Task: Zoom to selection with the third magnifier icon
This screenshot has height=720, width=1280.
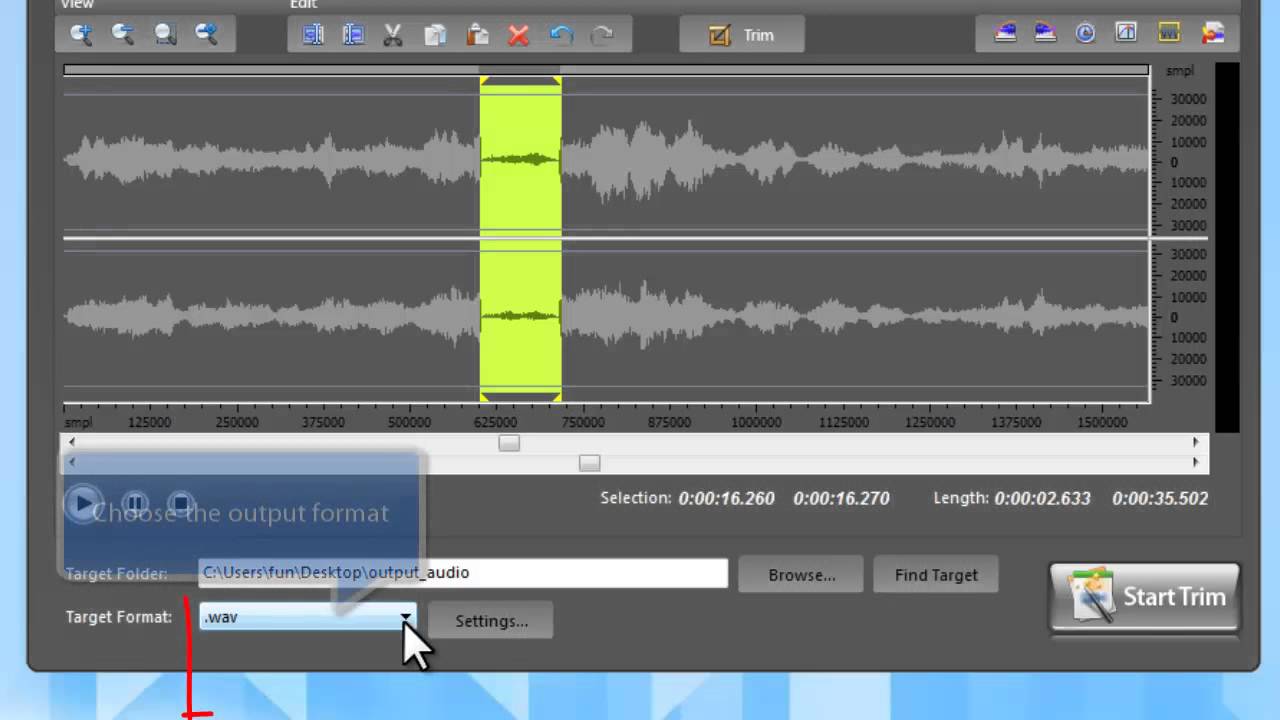Action: point(165,35)
